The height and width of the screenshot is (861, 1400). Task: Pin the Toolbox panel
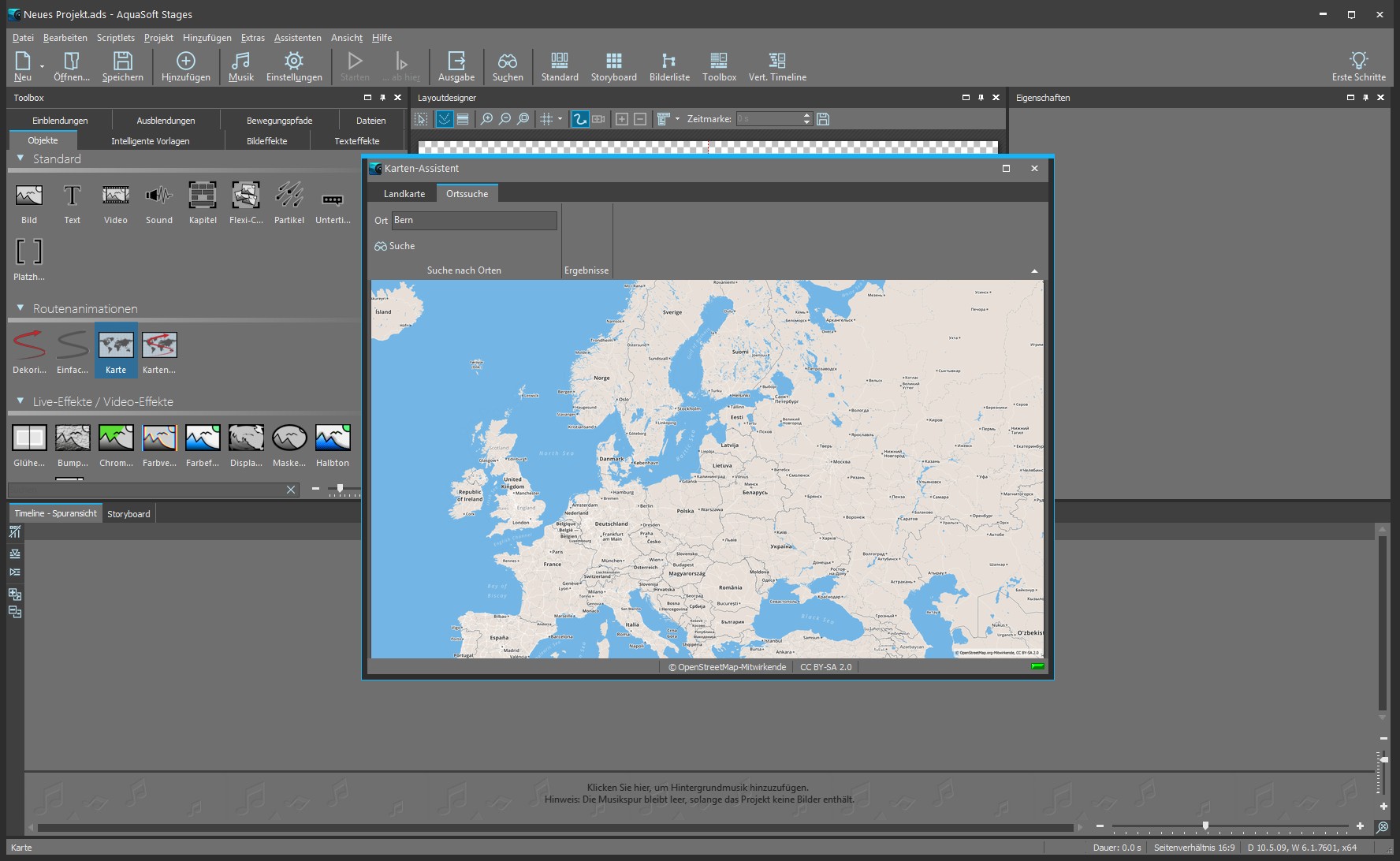tap(382, 98)
